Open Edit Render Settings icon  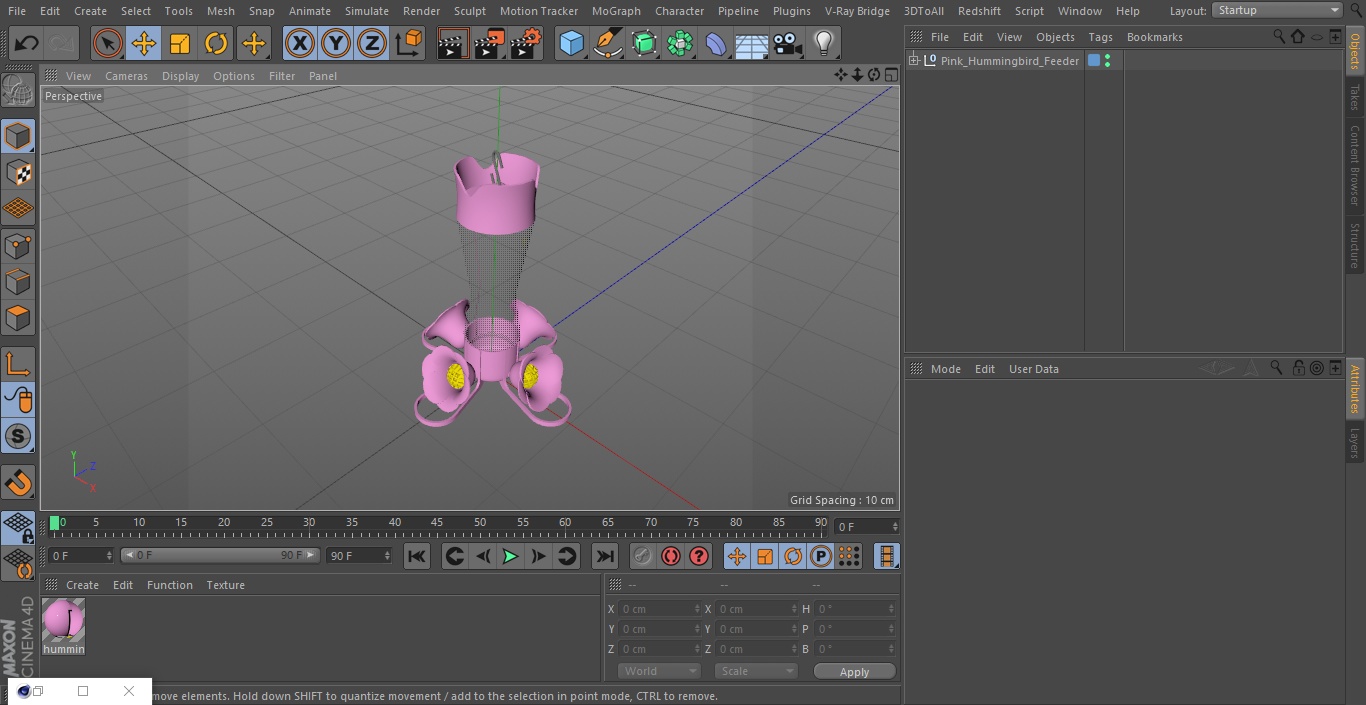[526, 43]
